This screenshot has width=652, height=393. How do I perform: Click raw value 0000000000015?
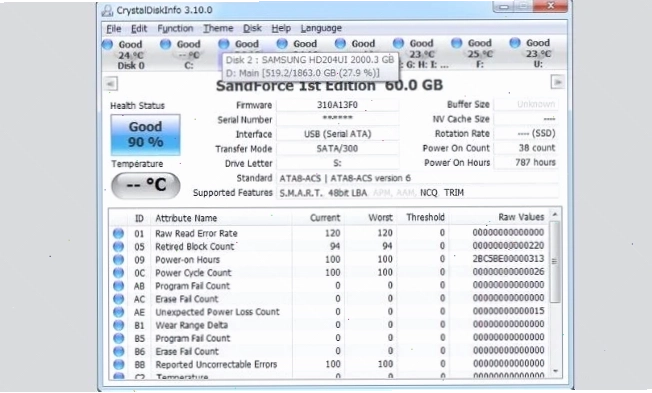(508, 311)
